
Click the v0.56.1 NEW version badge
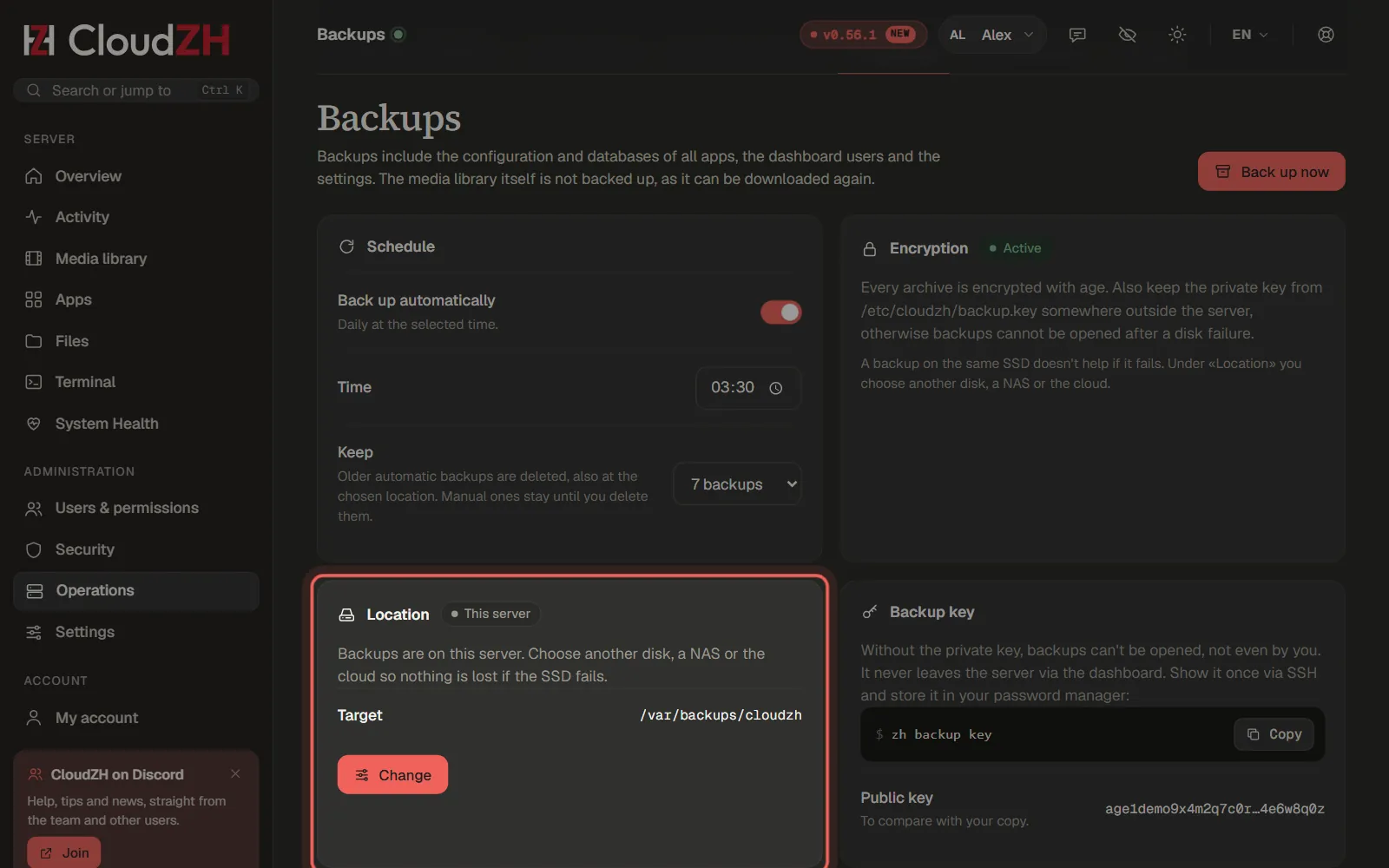(x=863, y=35)
